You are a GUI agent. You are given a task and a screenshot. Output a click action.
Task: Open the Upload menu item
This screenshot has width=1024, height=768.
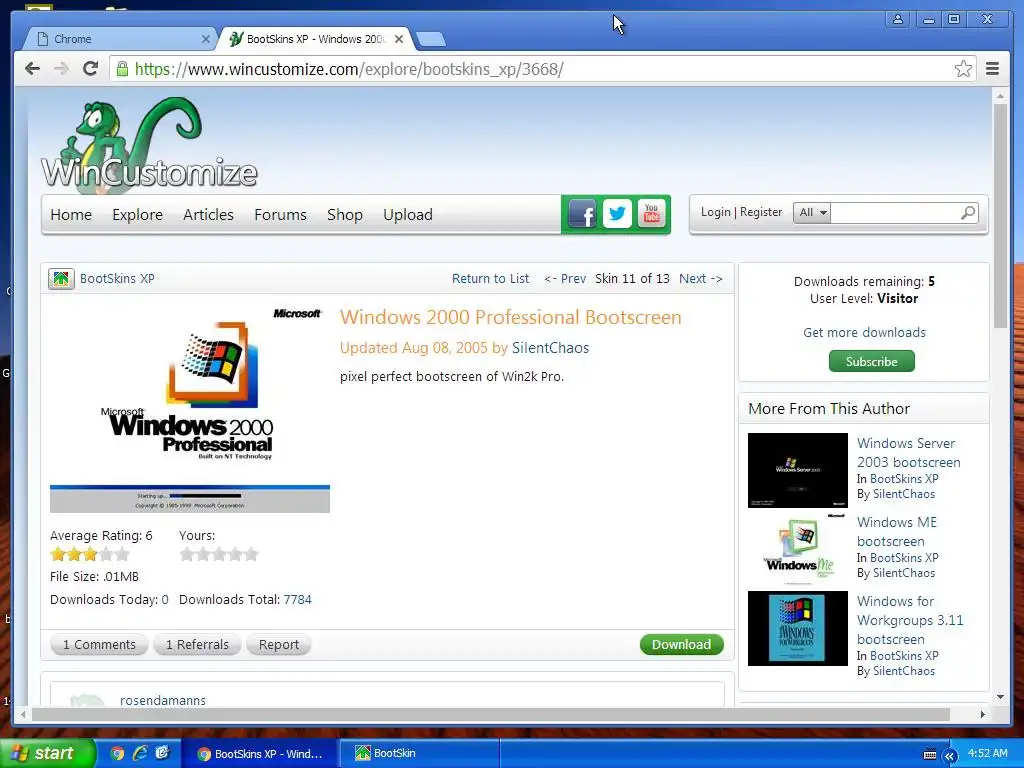(x=408, y=214)
